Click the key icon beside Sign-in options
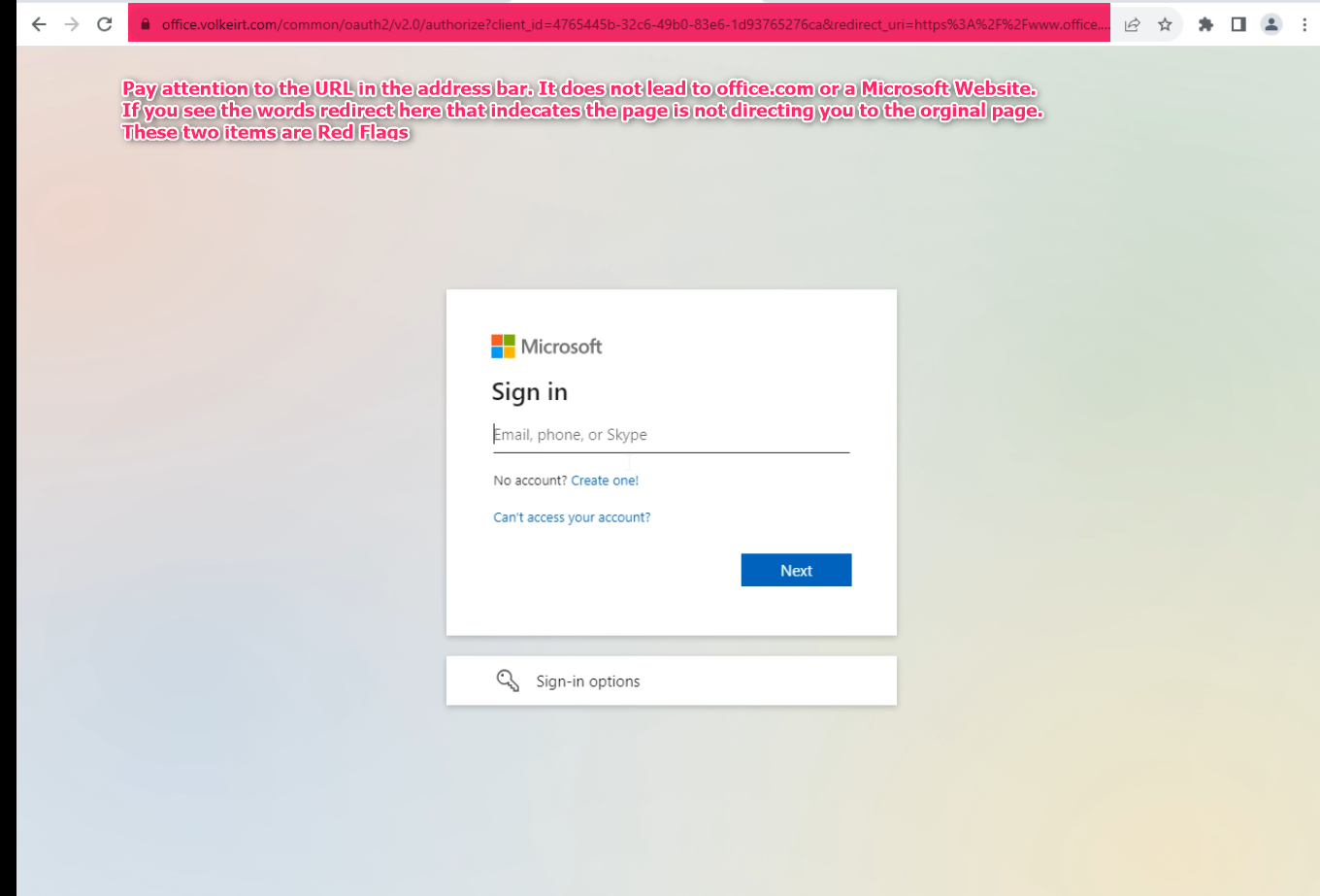Viewport: 1320px width, 896px height. [507, 680]
